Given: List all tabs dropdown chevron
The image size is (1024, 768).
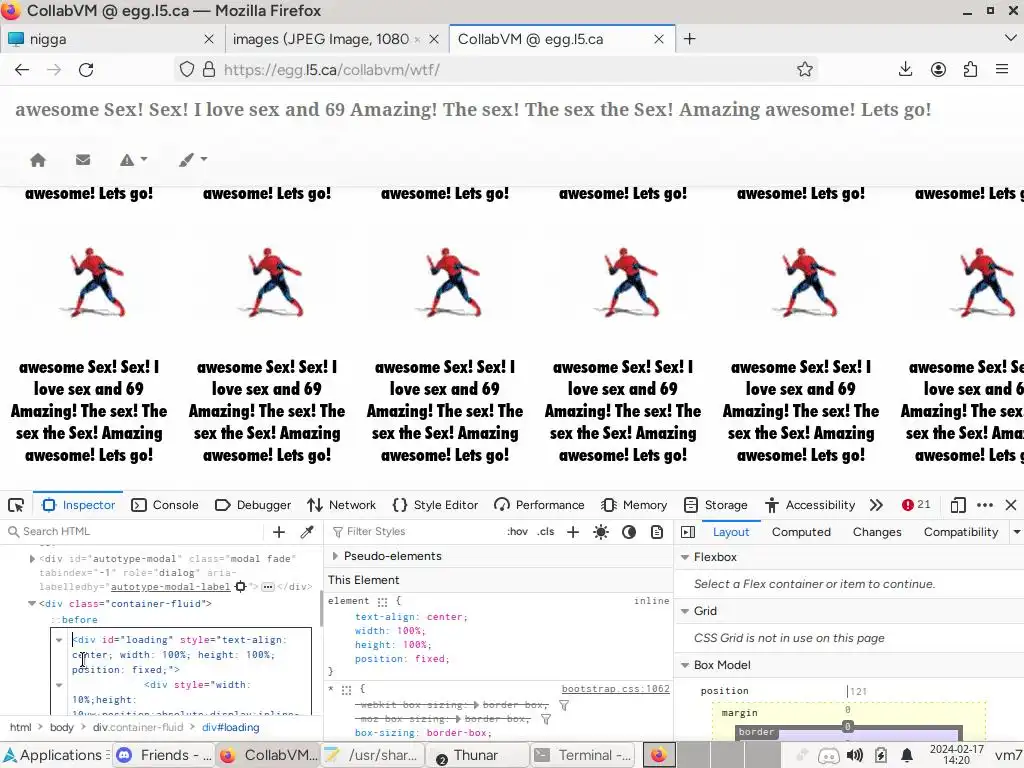Looking at the screenshot, I should point(1010,39).
